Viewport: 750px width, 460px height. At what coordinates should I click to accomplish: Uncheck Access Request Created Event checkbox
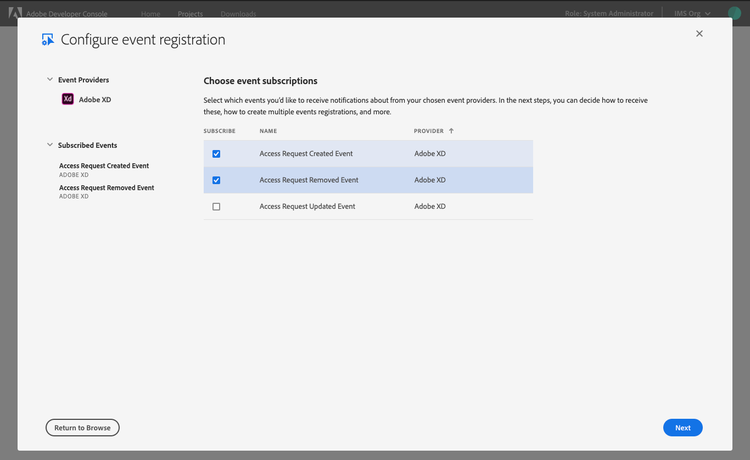[x=216, y=153]
